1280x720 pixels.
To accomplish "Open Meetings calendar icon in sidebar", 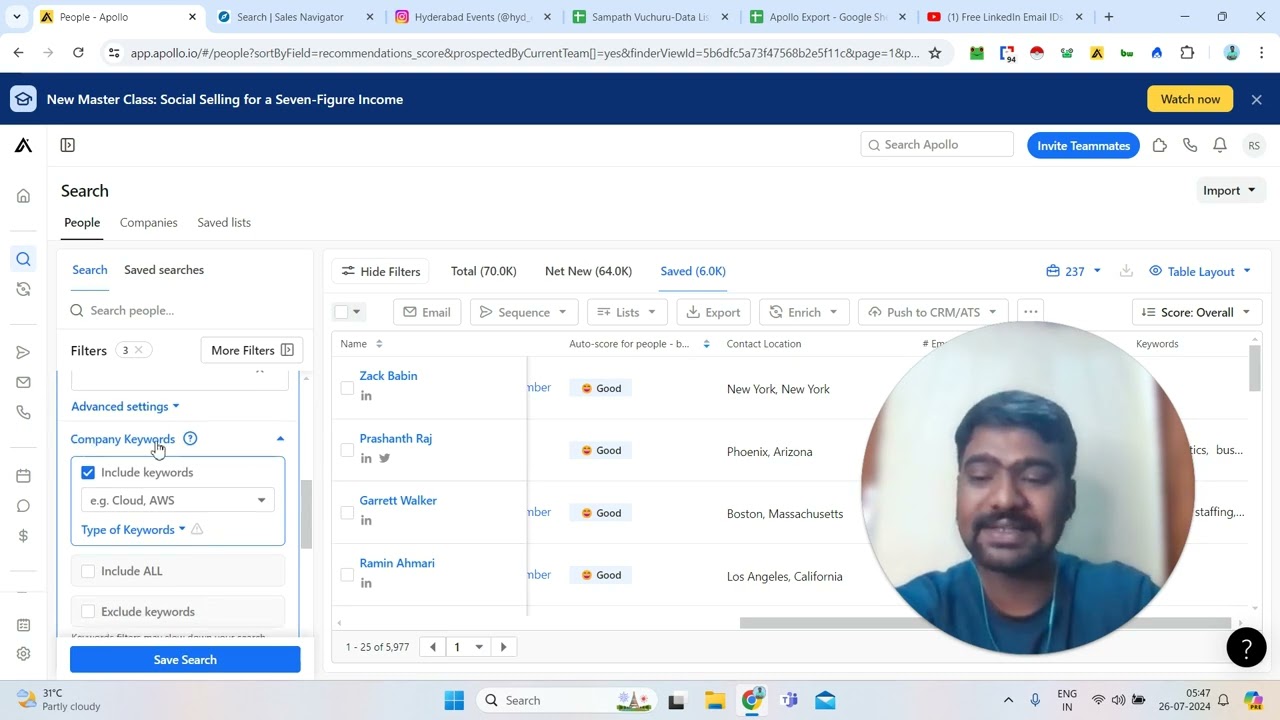I will pyautogui.click(x=23, y=476).
